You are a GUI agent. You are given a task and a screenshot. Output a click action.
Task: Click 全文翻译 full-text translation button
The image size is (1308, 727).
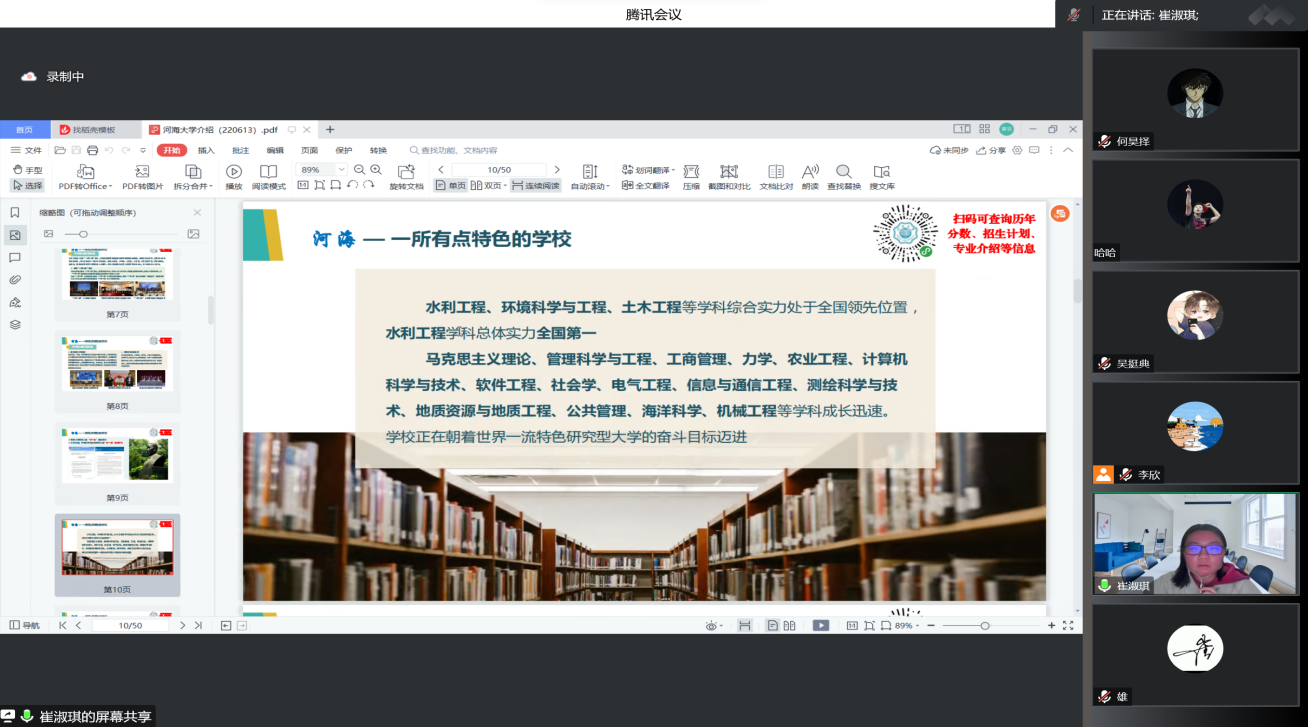point(646,185)
